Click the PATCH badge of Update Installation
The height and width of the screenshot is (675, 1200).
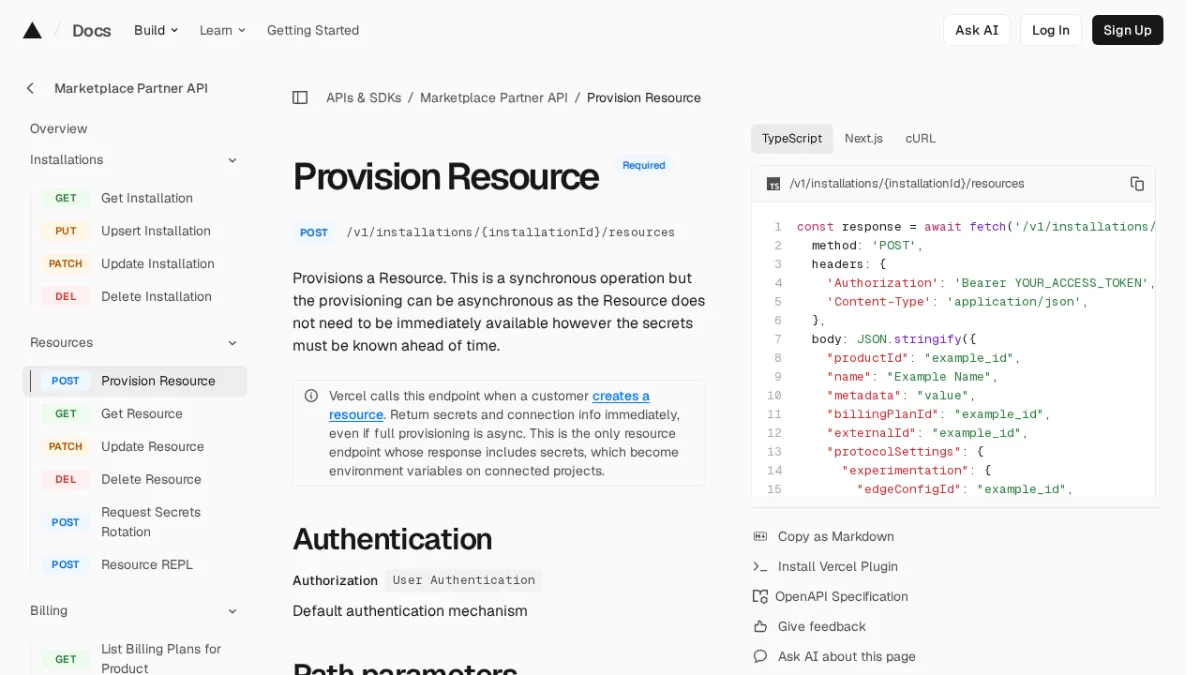tap(66, 264)
